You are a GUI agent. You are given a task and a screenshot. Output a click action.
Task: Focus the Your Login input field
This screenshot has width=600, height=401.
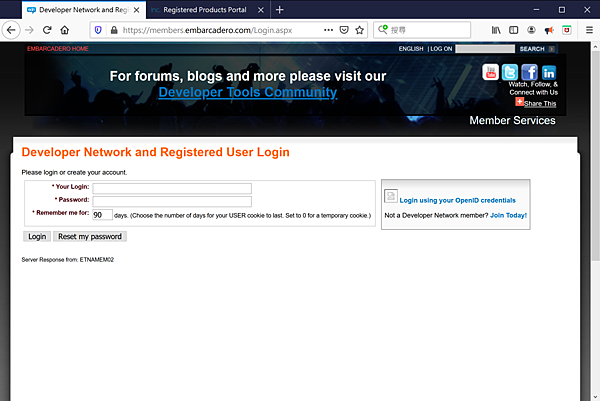(172, 188)
